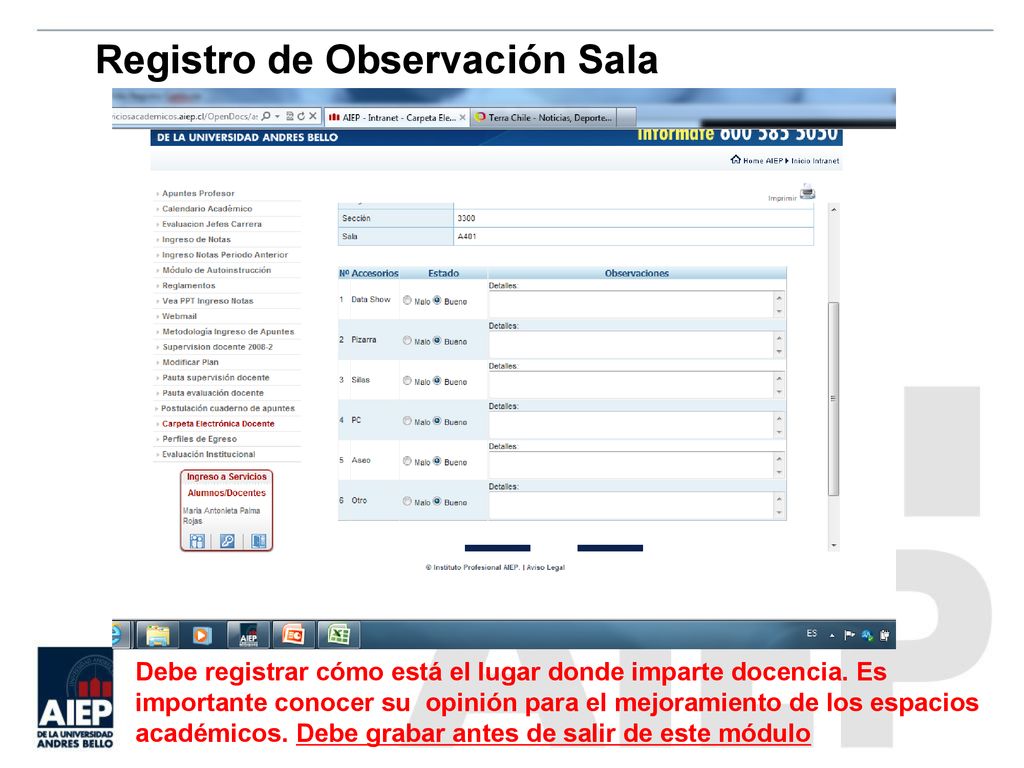Click up arrow of Otro details box
The image size is (1024, 768).
pos(779,499)
